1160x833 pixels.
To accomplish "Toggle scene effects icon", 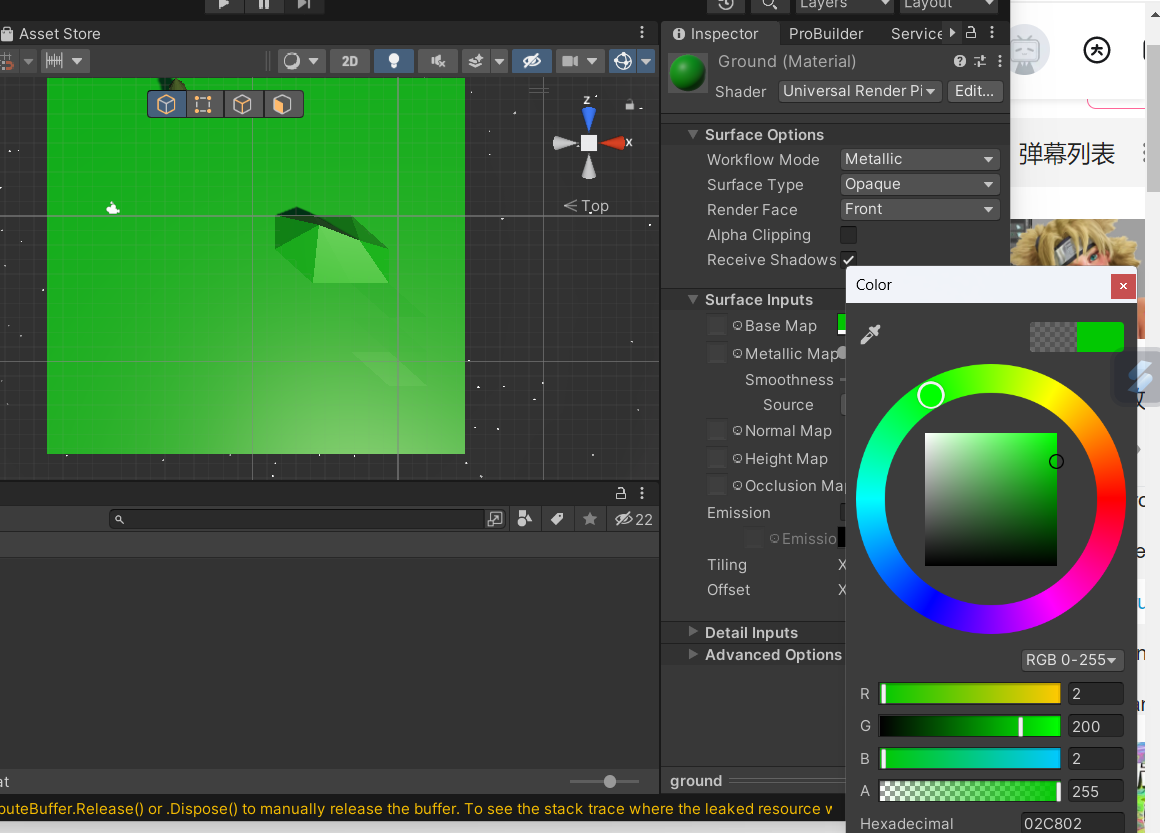I will (x=476, y=61).
